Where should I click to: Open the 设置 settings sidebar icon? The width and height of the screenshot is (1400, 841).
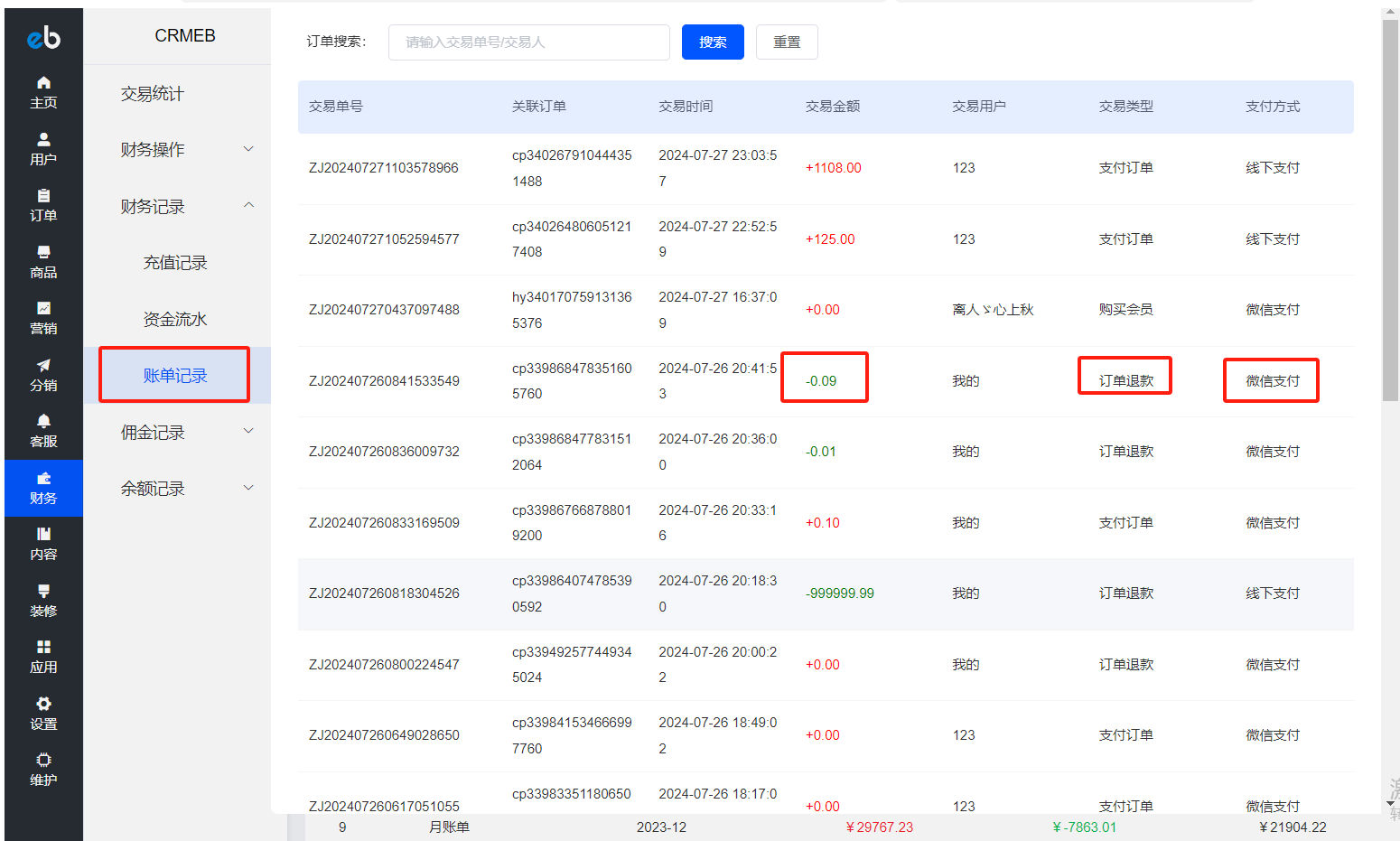[43, 714]
